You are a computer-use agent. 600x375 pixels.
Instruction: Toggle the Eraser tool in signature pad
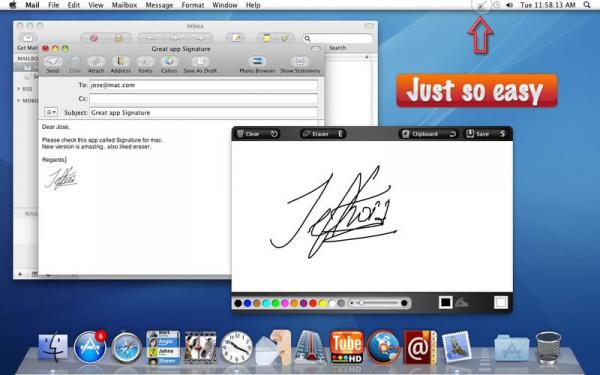tap(323, 134)
